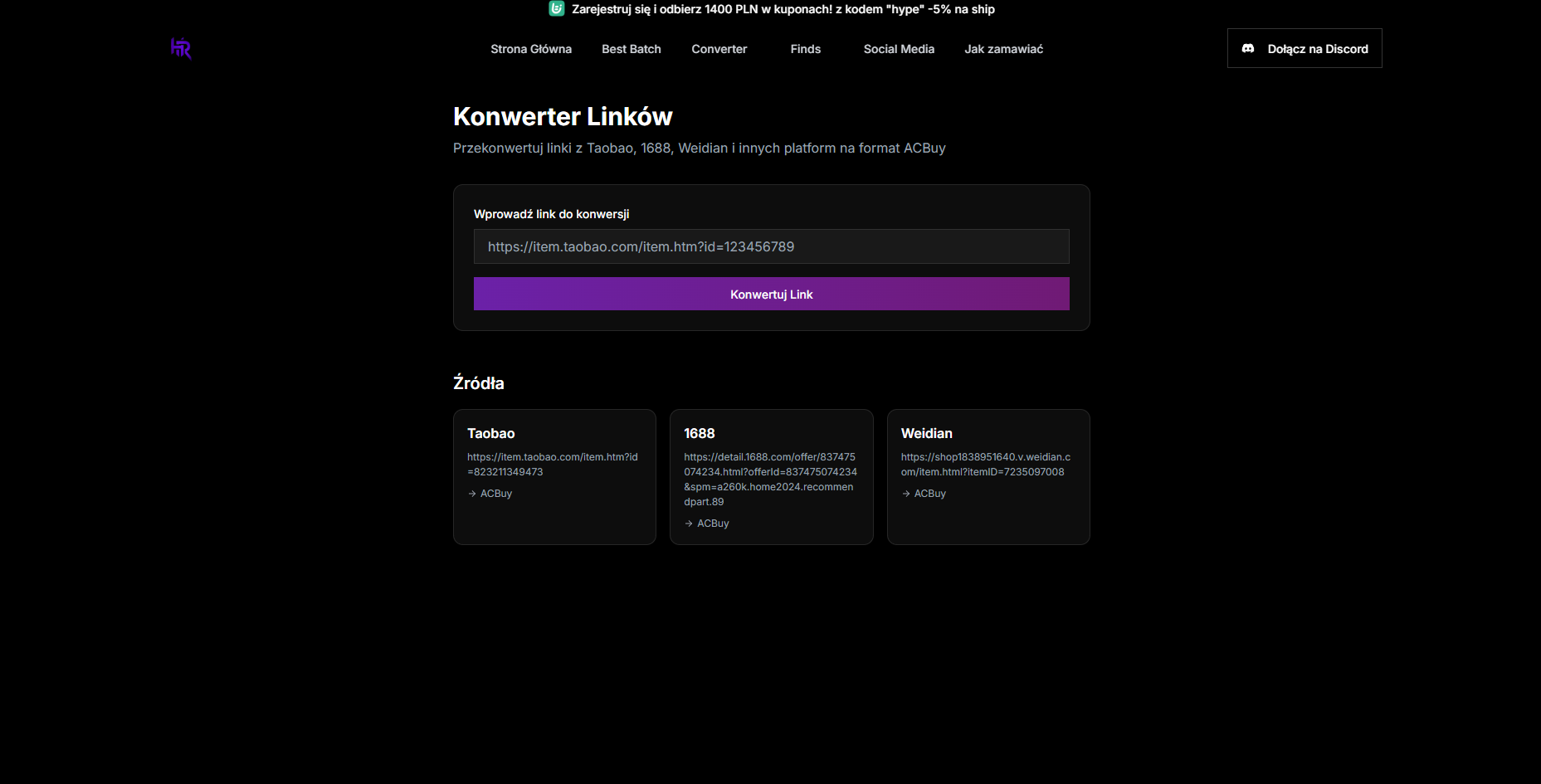The height and width of the screenshot is (784, 1541).
Task: Click the Przekonwertuj linki subtitle text
Action: (700, 148)
